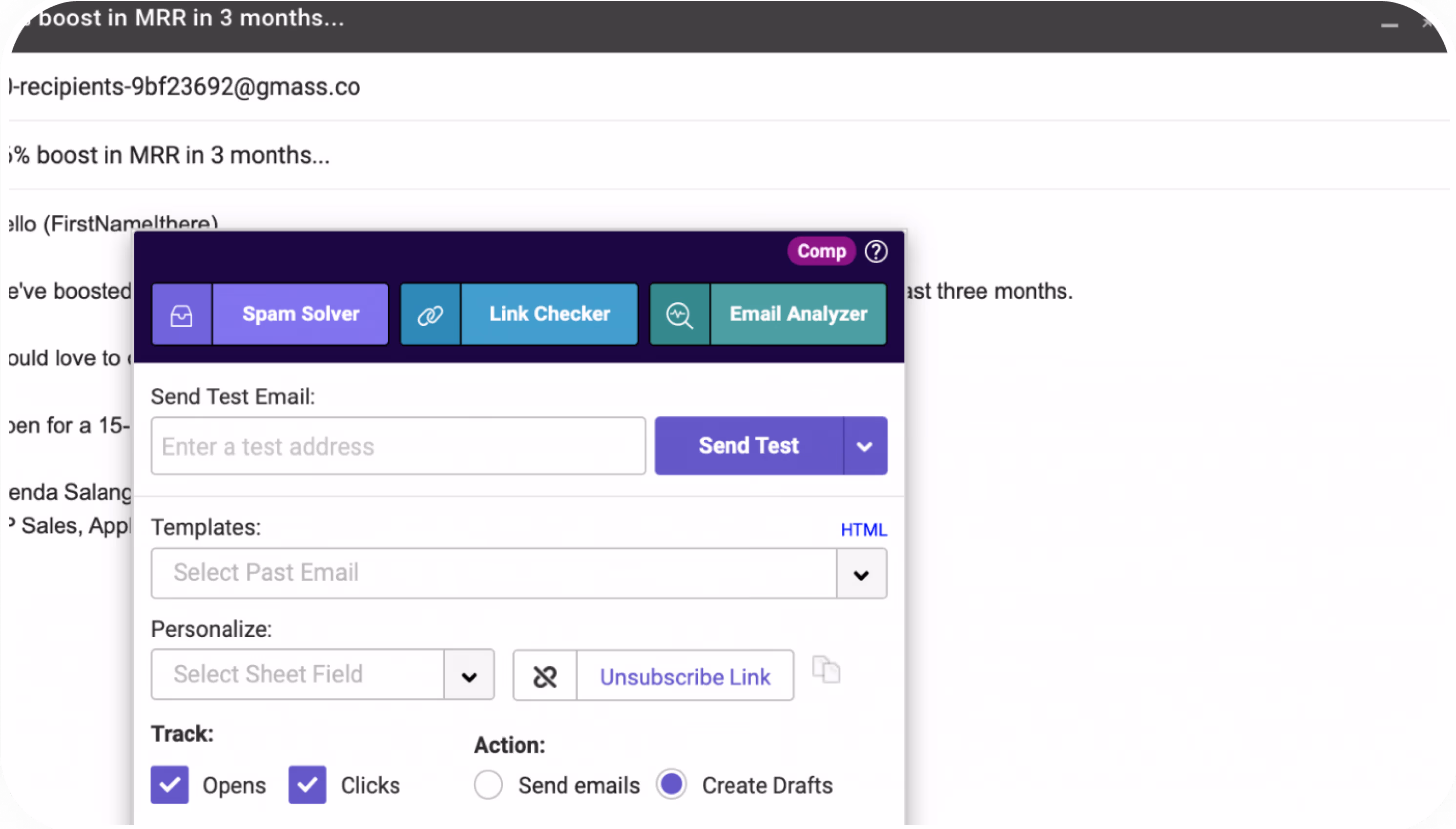
Task: Open the Spam Solver tool
Action: (301, 314)
